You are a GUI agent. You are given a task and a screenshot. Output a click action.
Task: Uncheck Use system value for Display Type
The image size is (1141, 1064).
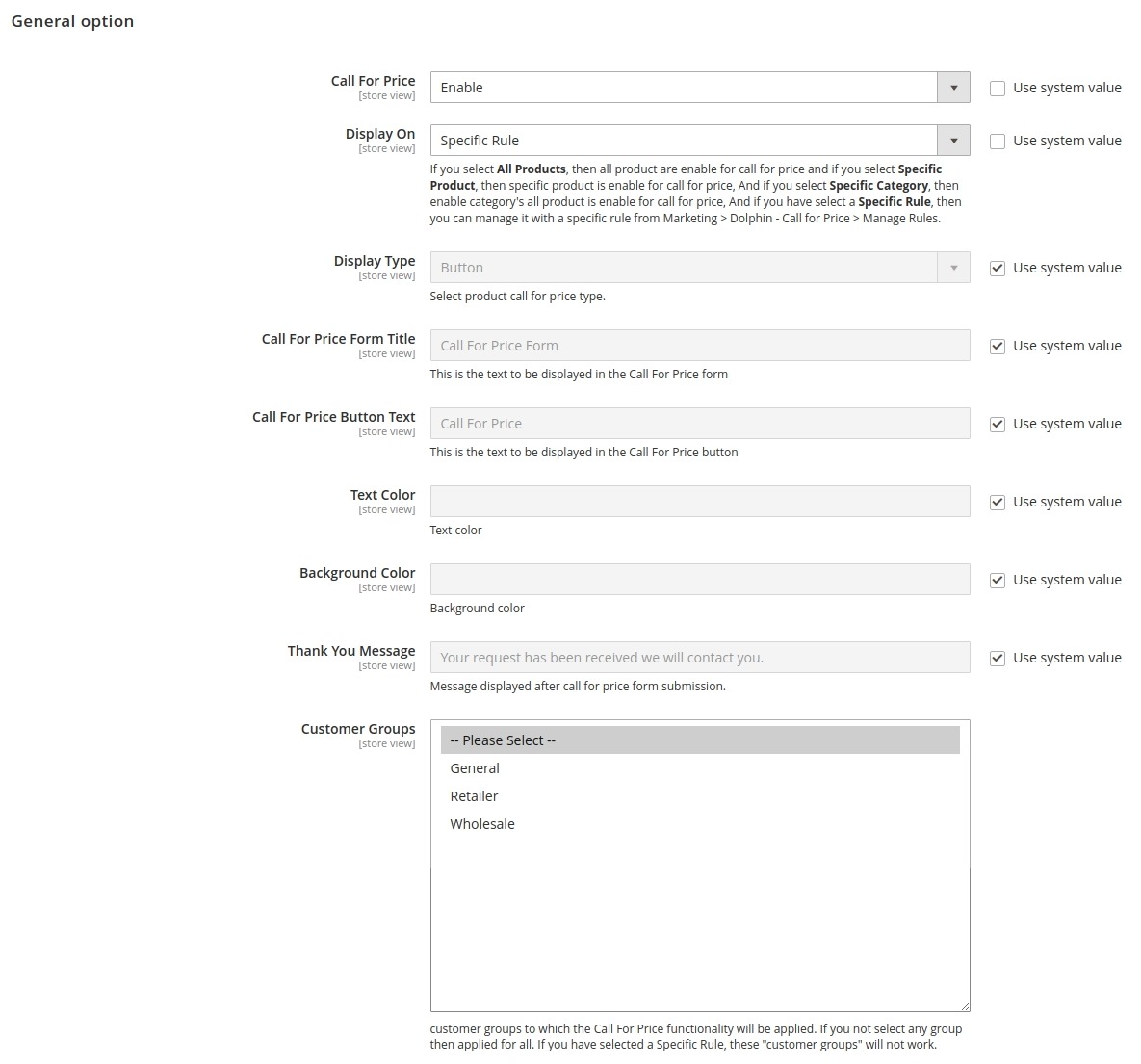[x=998, y=269]
